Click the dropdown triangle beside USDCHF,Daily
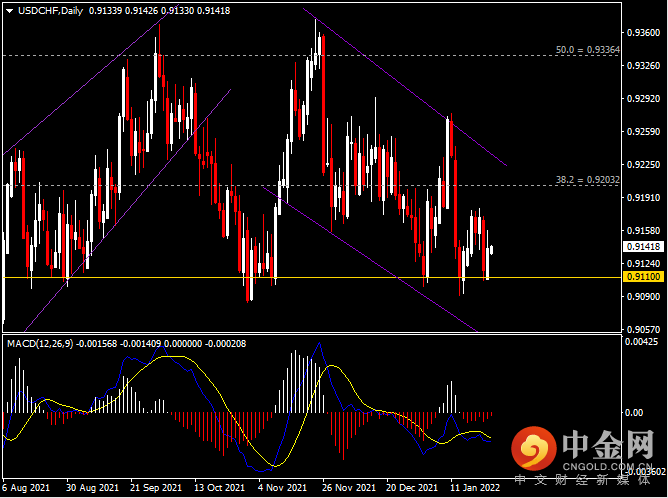This screenshot has height=498, width=668. tap(10, 11)
